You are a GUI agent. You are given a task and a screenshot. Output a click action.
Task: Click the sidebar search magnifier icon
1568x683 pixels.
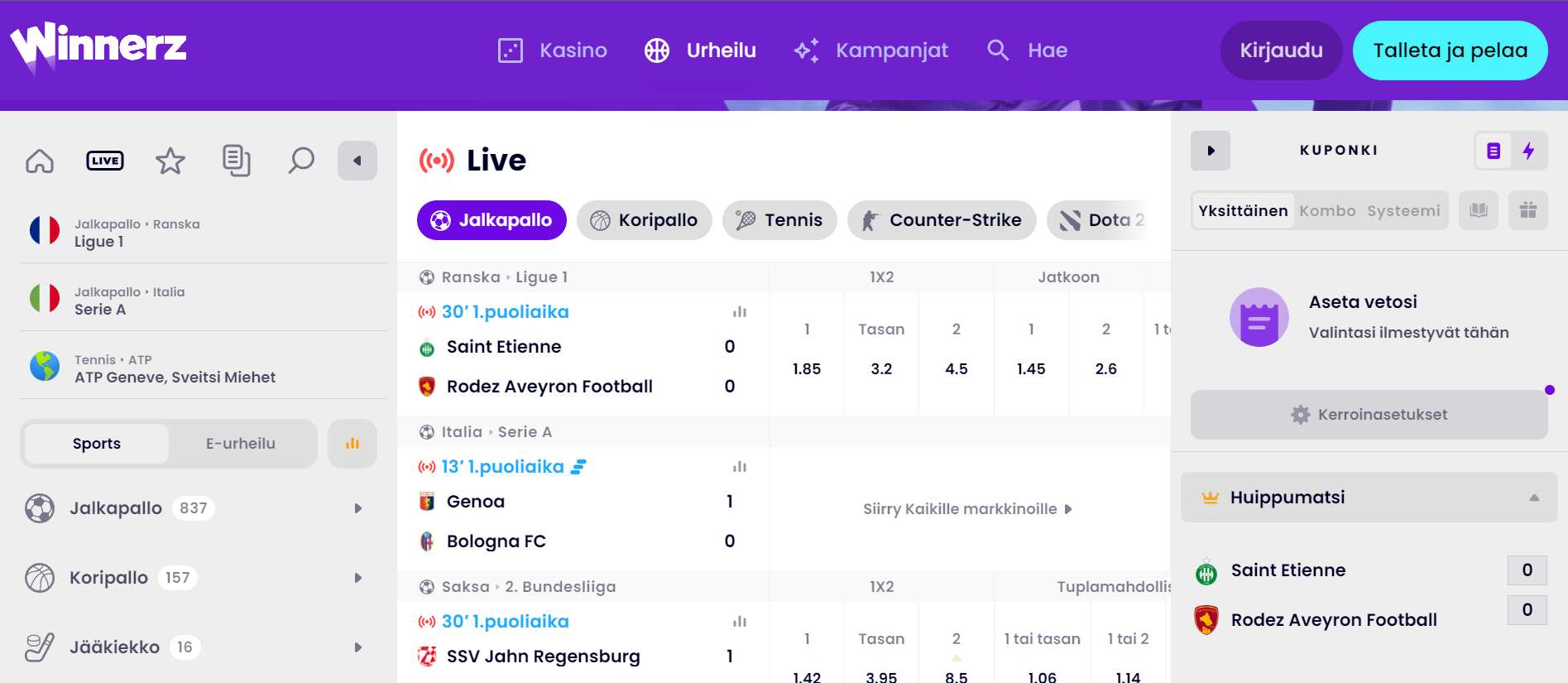click(x=301, y=161)
